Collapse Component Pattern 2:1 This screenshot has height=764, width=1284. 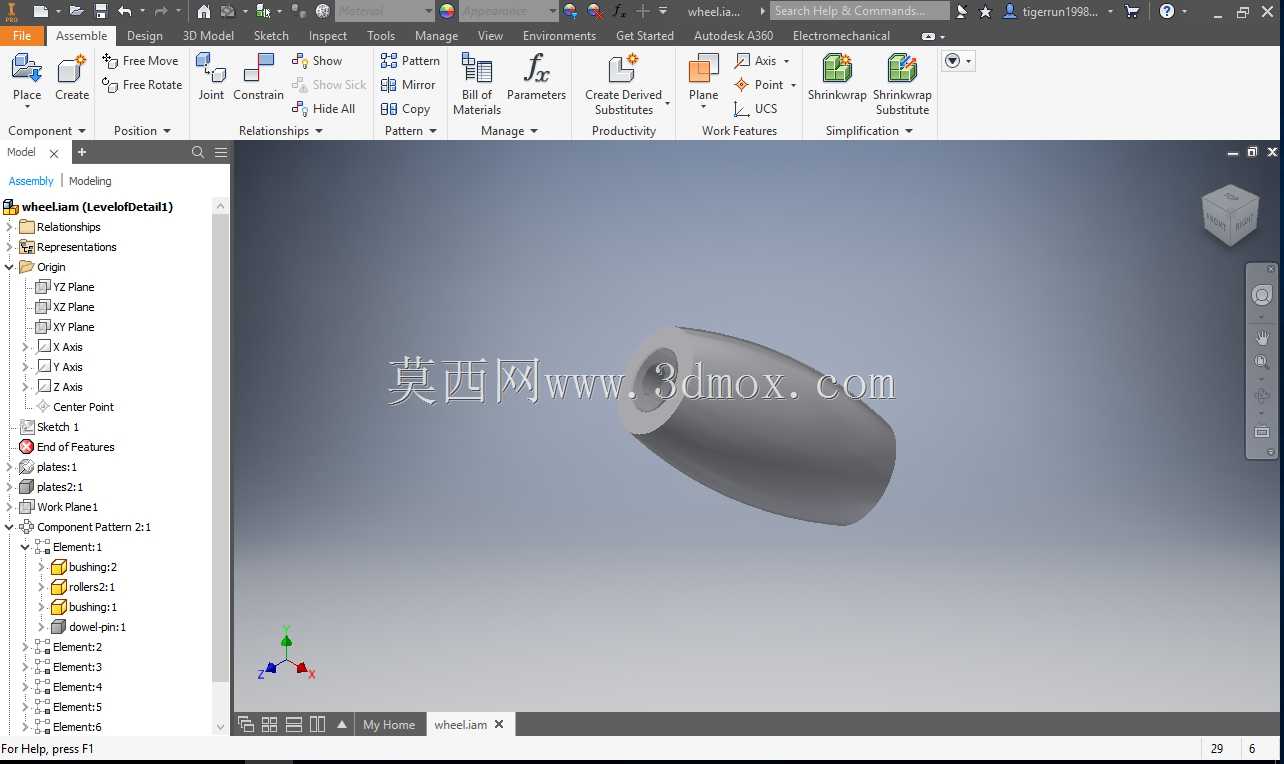tap(10, 527)
